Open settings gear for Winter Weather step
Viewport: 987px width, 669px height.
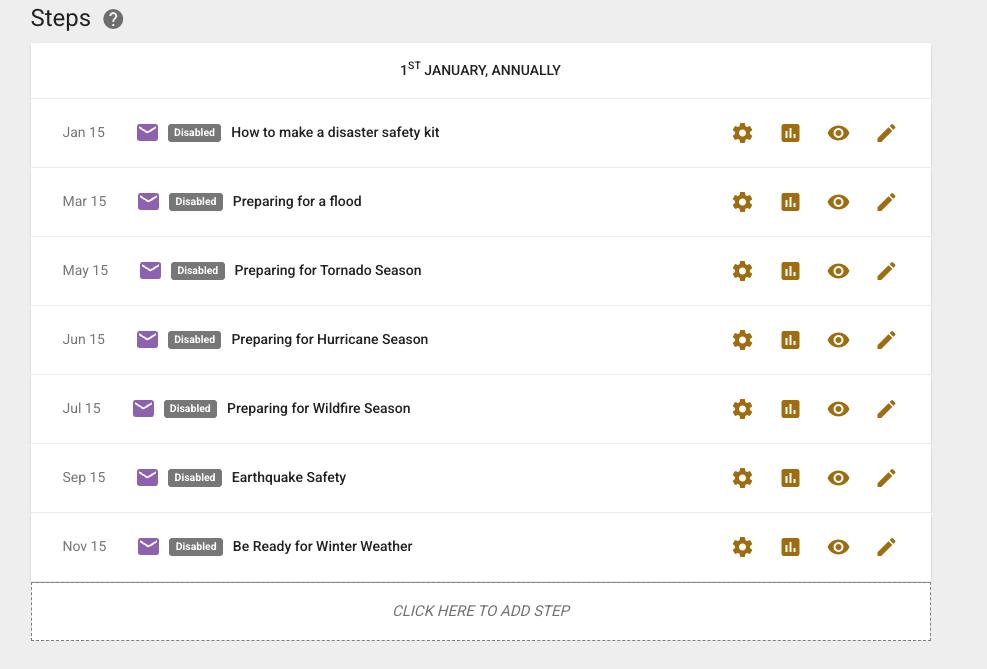[742, 547]
